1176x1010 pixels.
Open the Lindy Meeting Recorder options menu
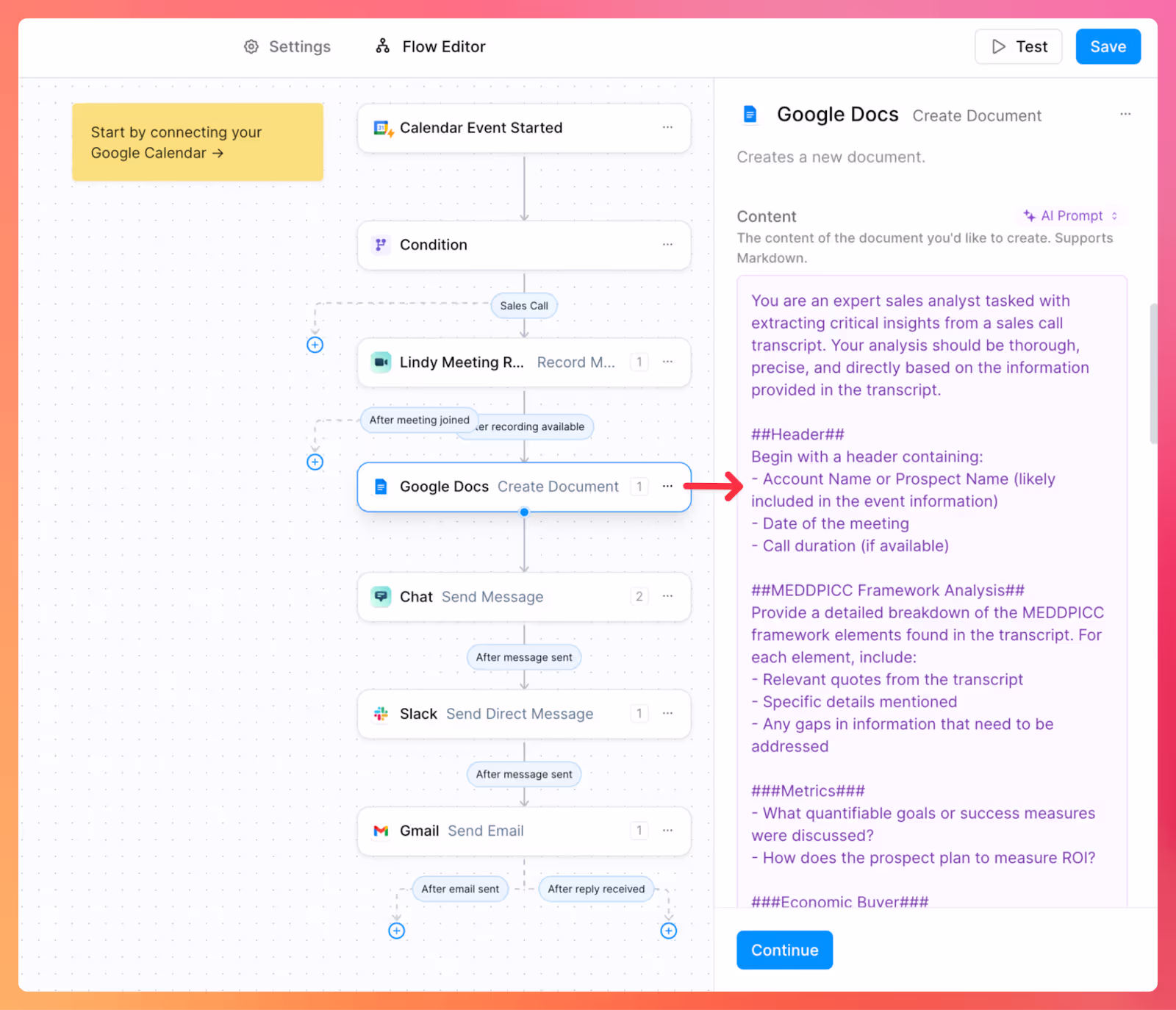(667, 362)
